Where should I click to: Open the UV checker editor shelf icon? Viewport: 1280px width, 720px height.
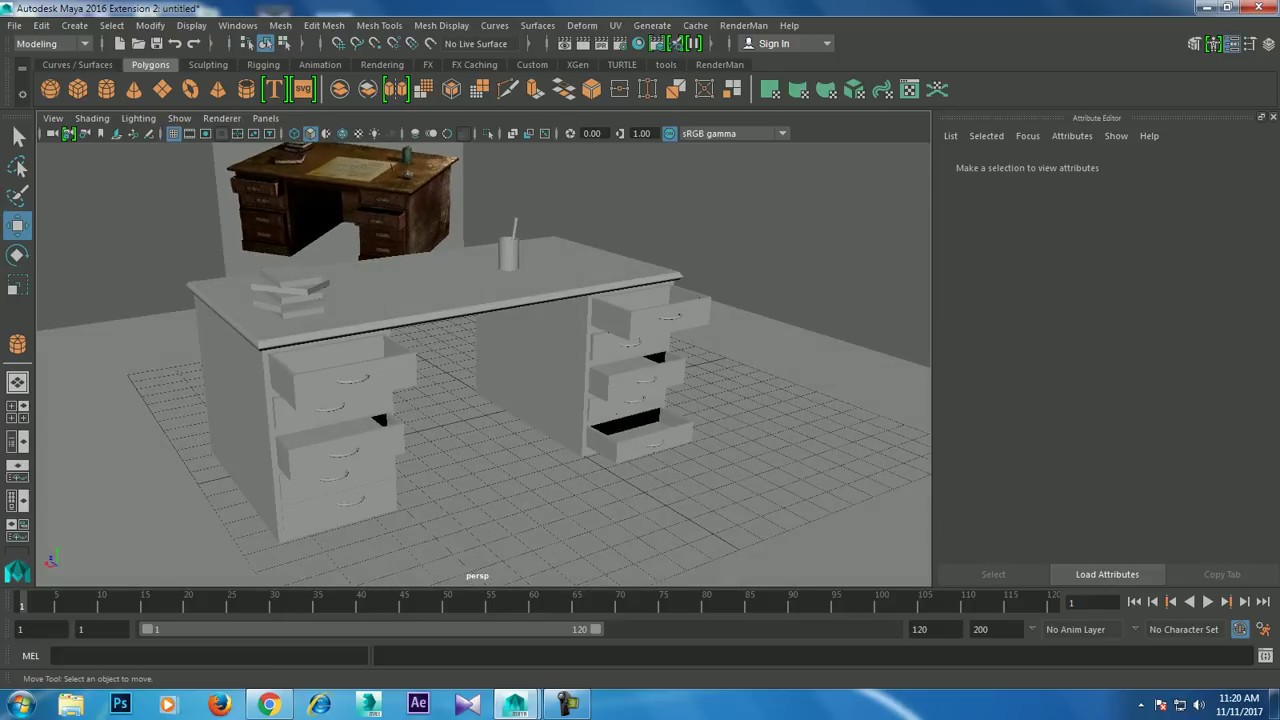(910, 90)
